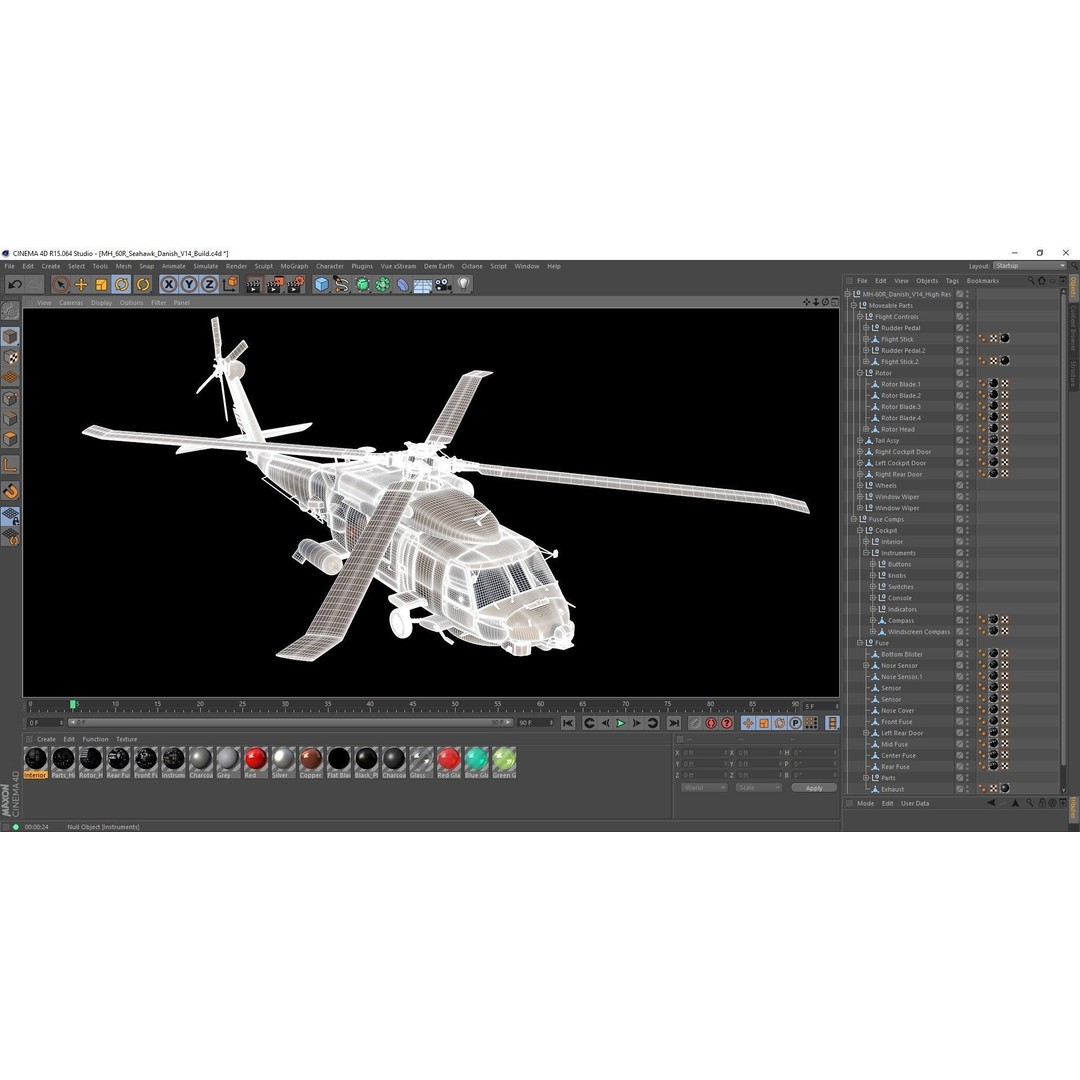
Task: Toggle layer checkbox for Fuse Comps
Action: click(x=959, y=519)
